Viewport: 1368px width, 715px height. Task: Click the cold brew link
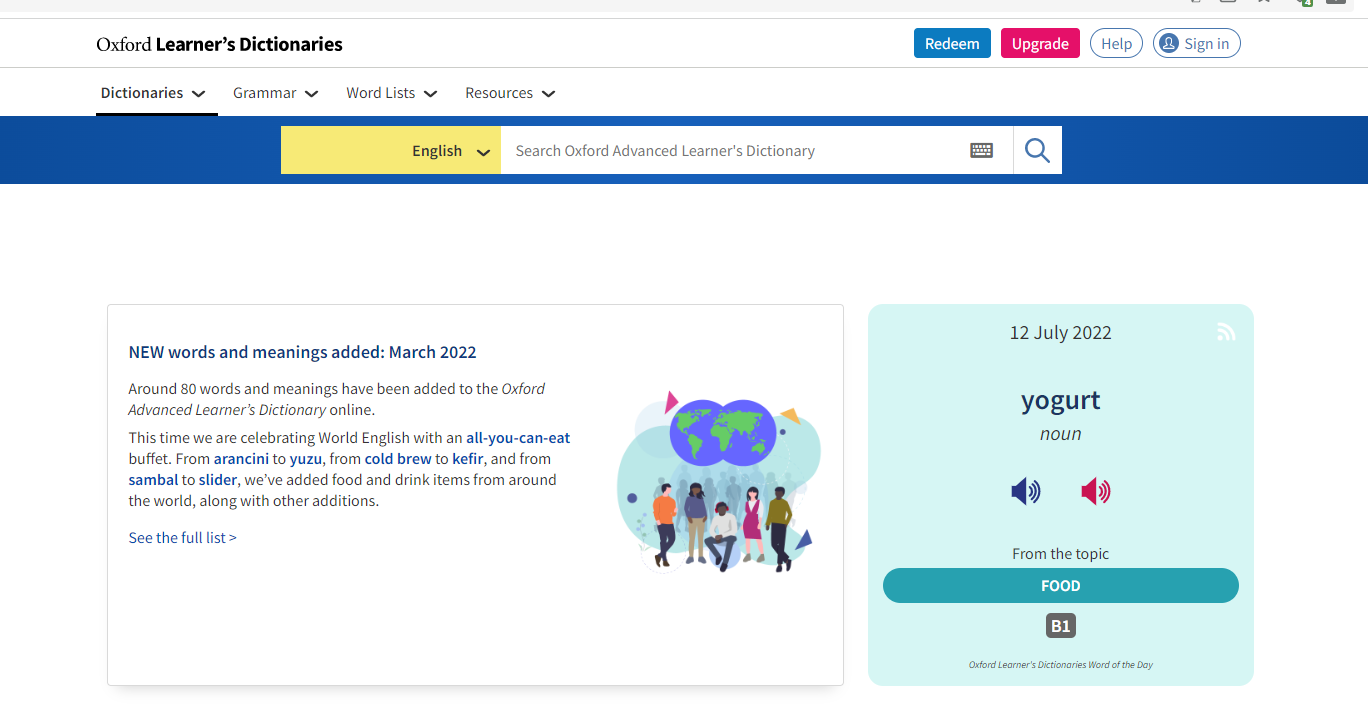(398, 459)
